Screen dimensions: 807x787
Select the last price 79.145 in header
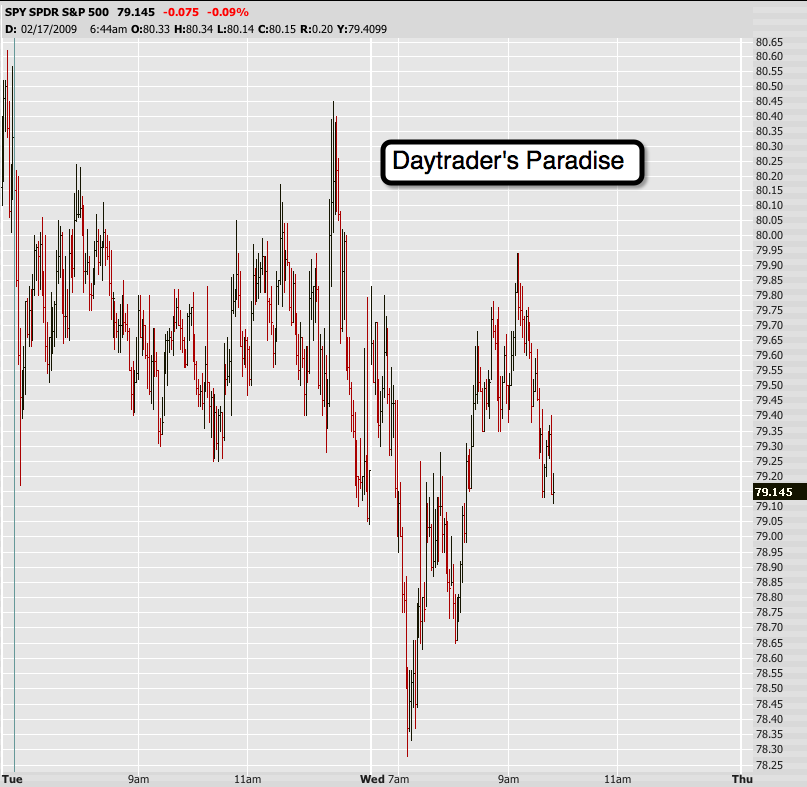pyautogui.click(x=136, y=12)
